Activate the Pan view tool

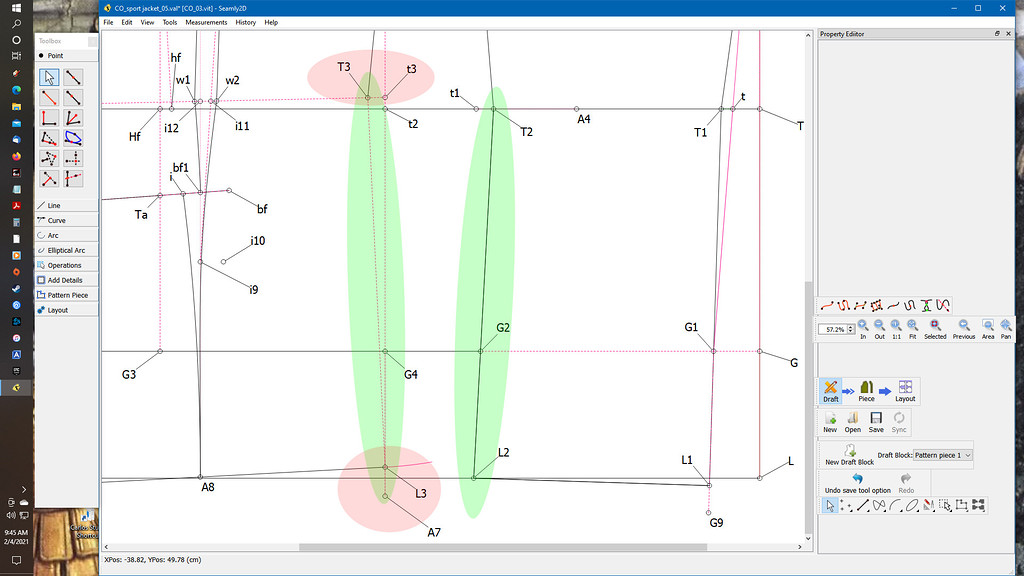(x=1005, y=325)
